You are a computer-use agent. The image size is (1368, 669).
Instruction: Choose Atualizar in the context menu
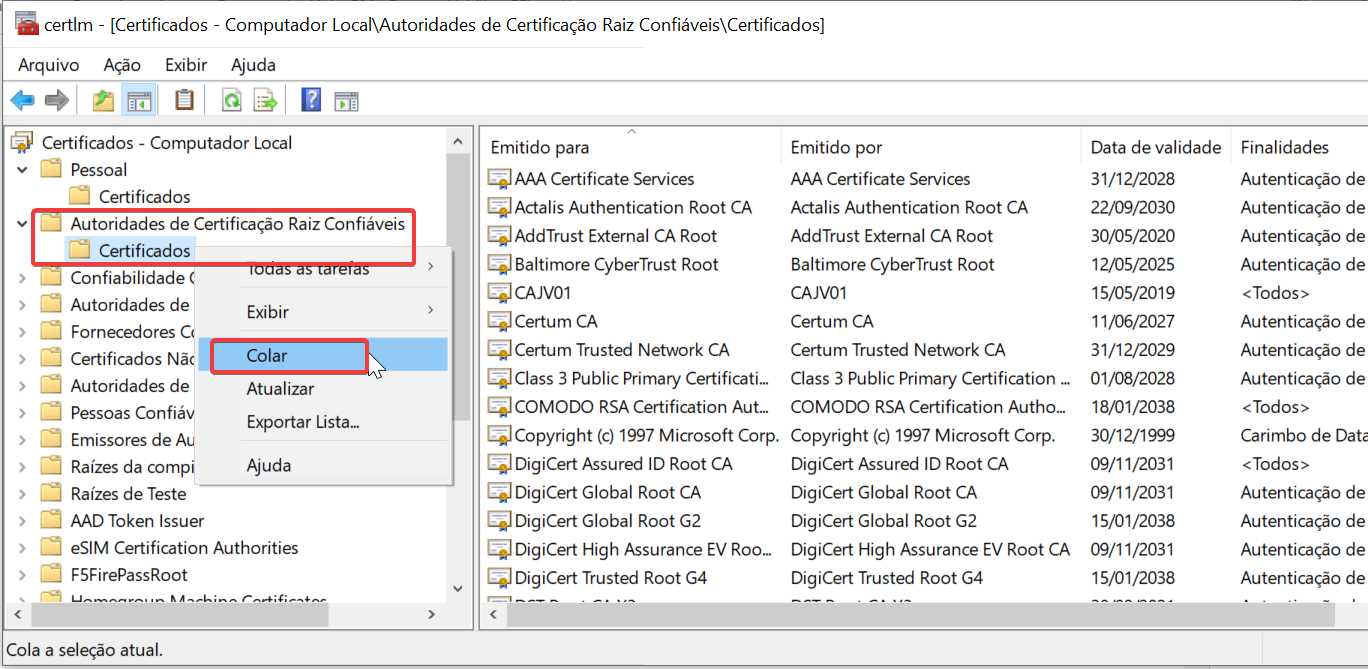click(x=323, y=389)
